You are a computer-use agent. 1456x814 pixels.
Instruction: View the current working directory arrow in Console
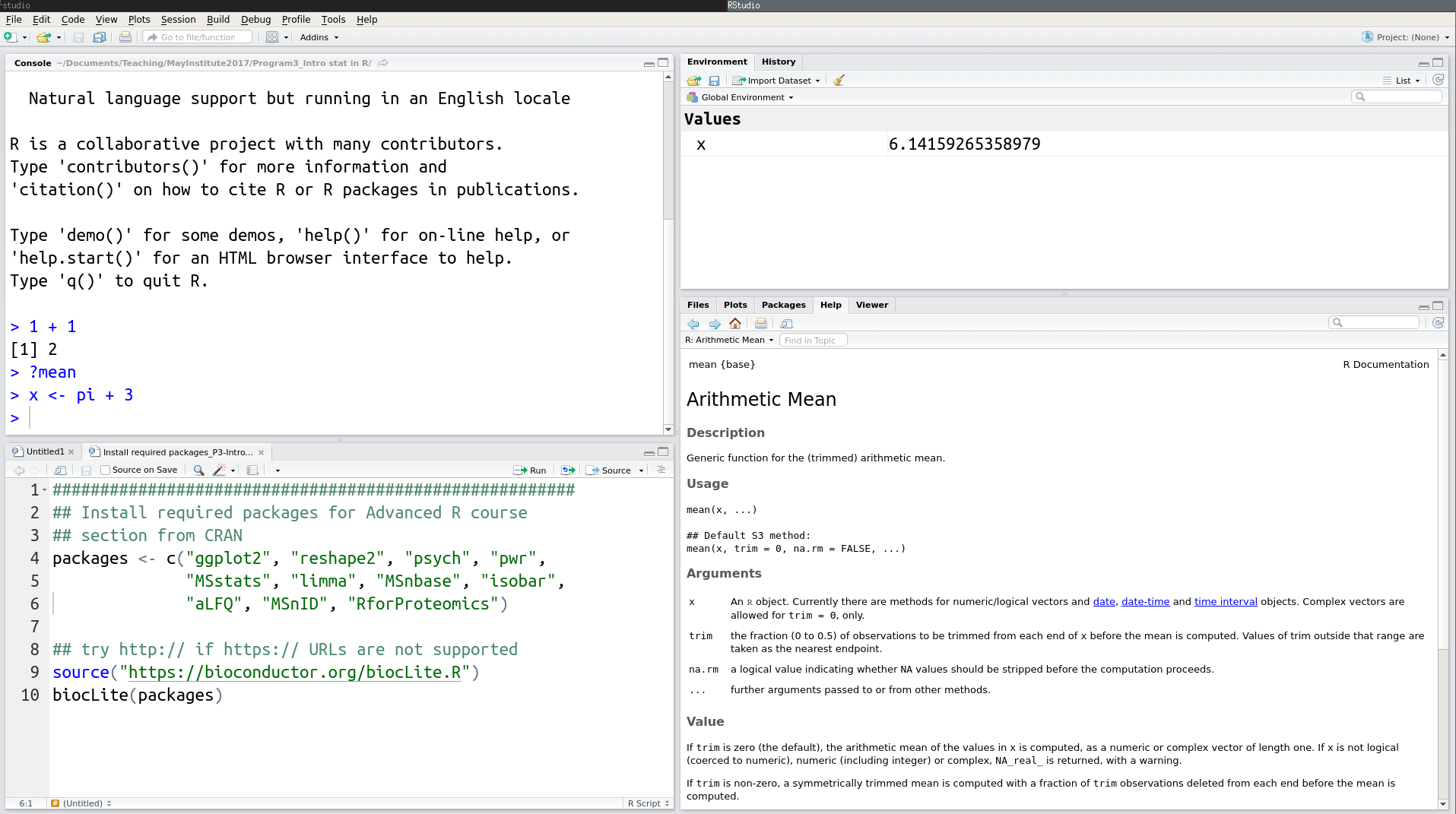(x=383, y=63)
